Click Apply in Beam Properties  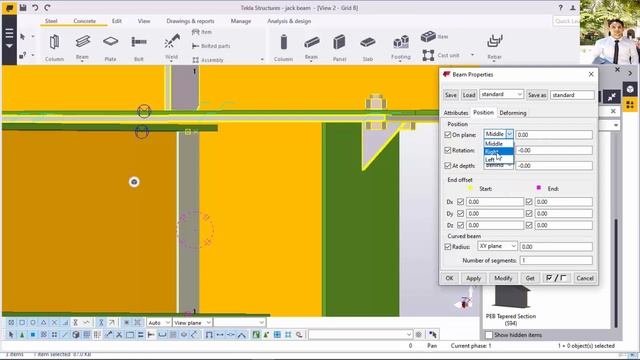[473, 278]
